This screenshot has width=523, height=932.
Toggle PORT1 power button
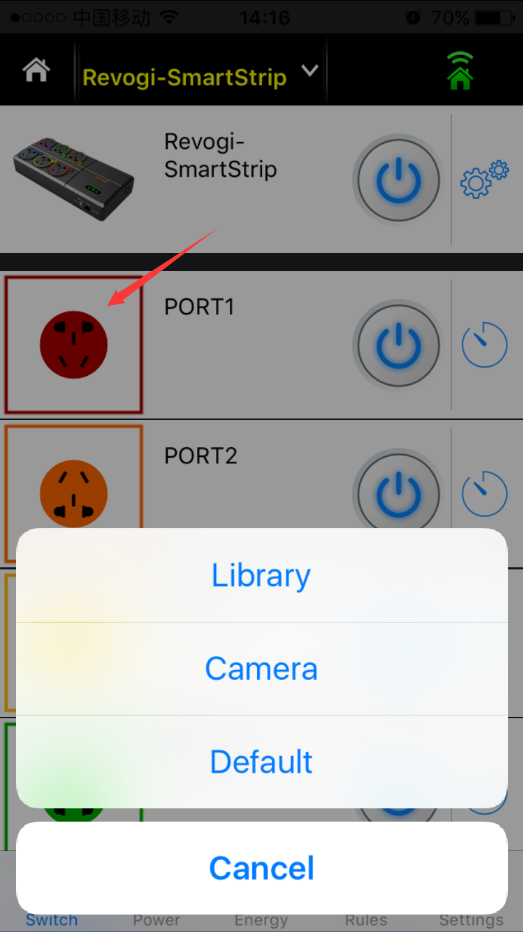(x=398, y=345)
